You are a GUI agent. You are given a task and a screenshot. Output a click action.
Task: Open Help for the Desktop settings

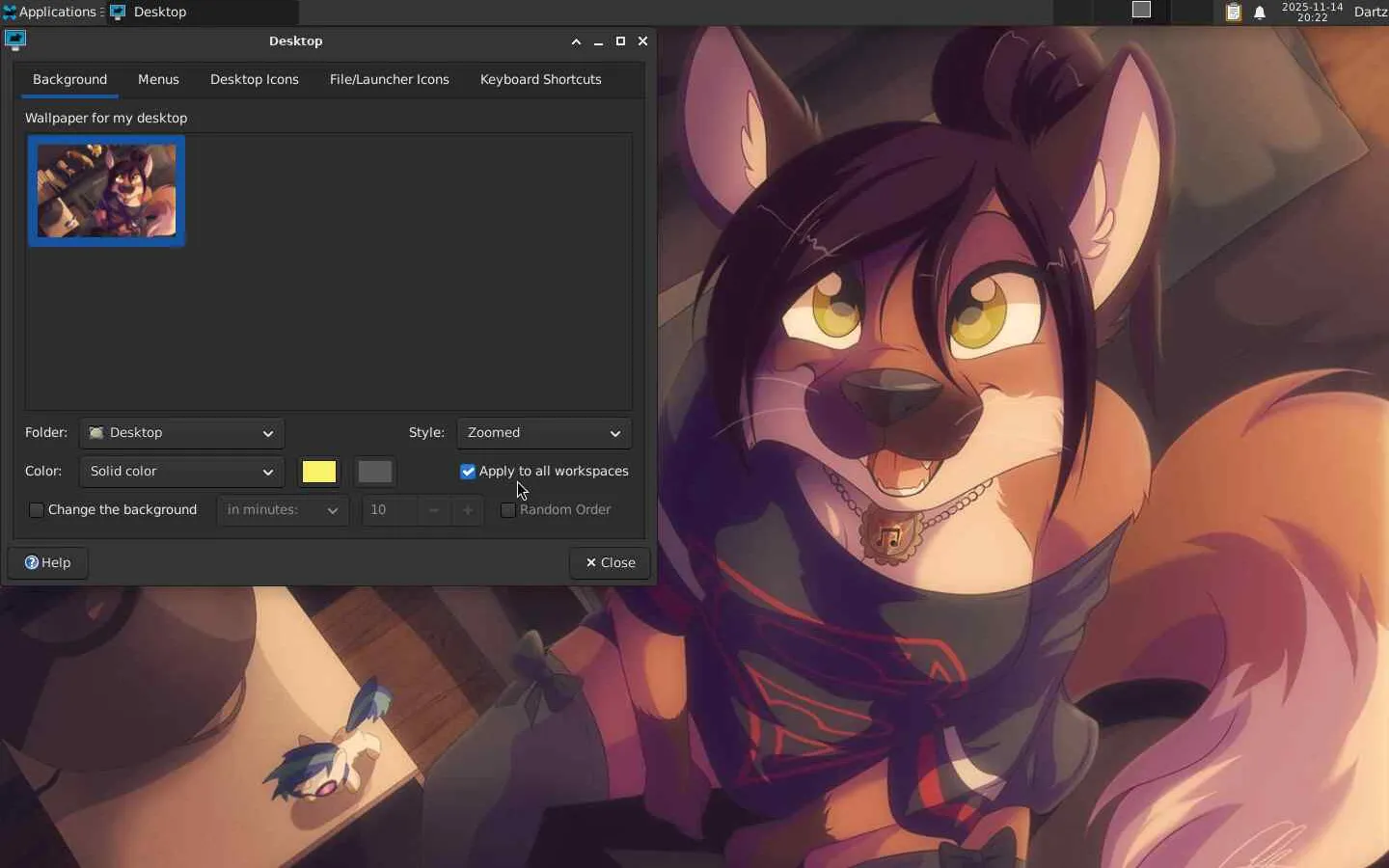48,563
